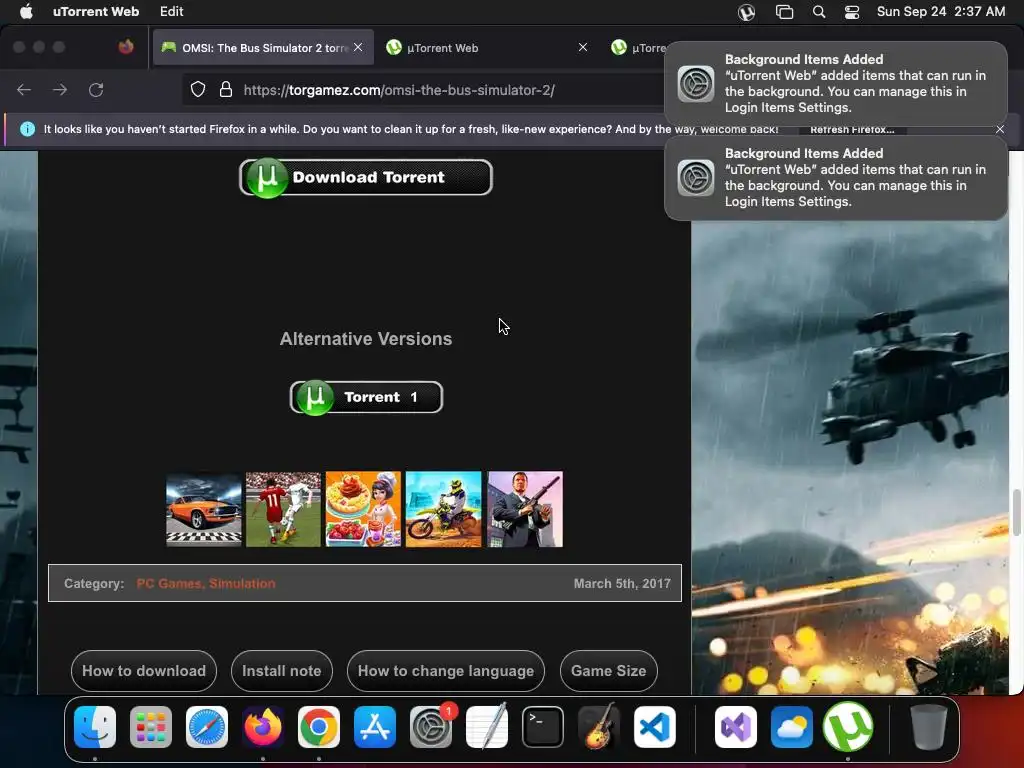Open GarageBand from the Dock

[599, 727]
